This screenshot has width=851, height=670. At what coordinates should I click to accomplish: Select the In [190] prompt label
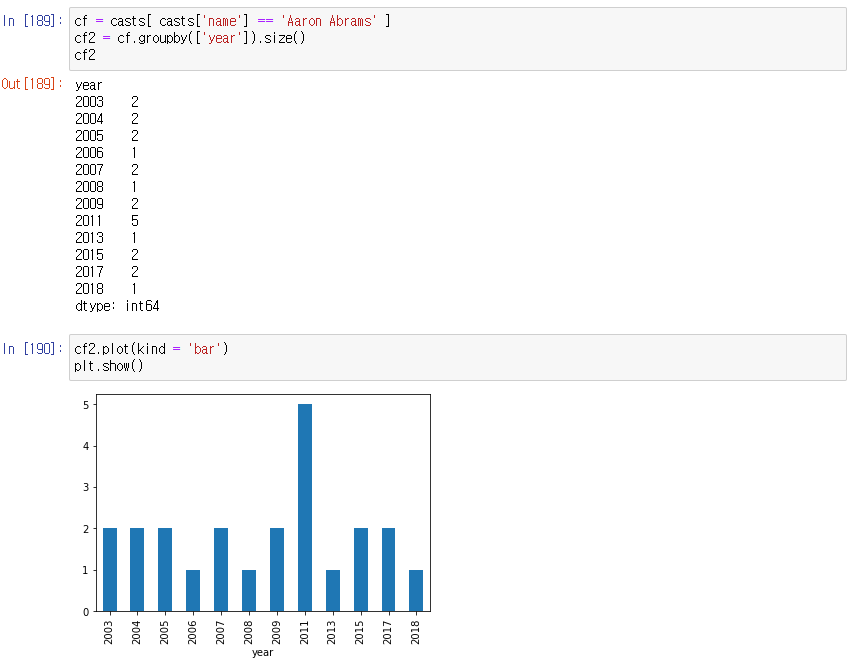point(32,349)
